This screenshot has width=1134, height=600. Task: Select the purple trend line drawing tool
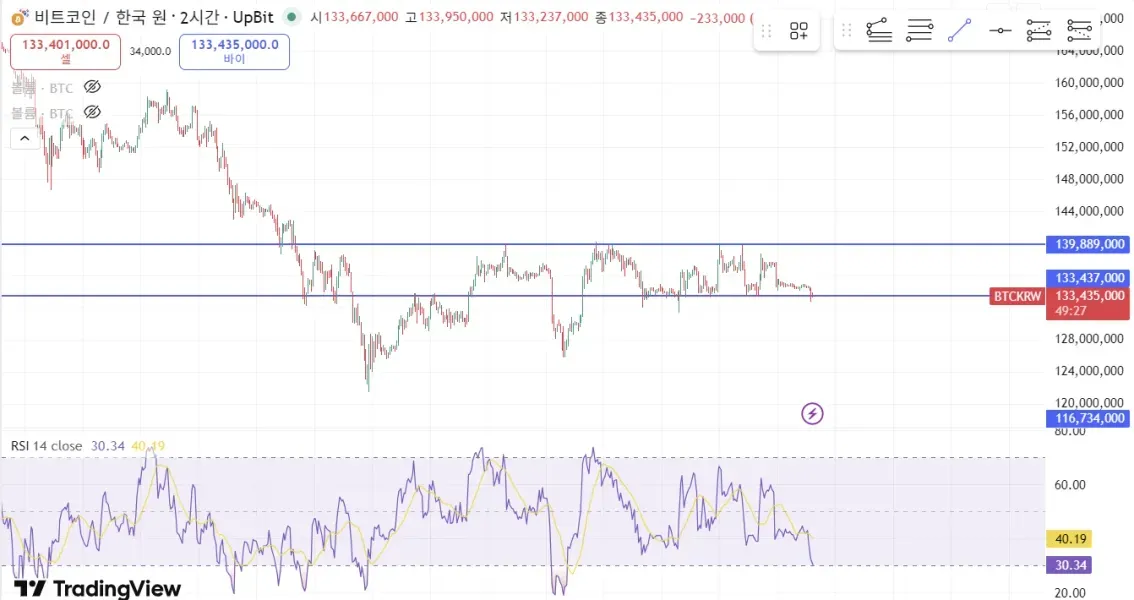(x=959, y=31)
